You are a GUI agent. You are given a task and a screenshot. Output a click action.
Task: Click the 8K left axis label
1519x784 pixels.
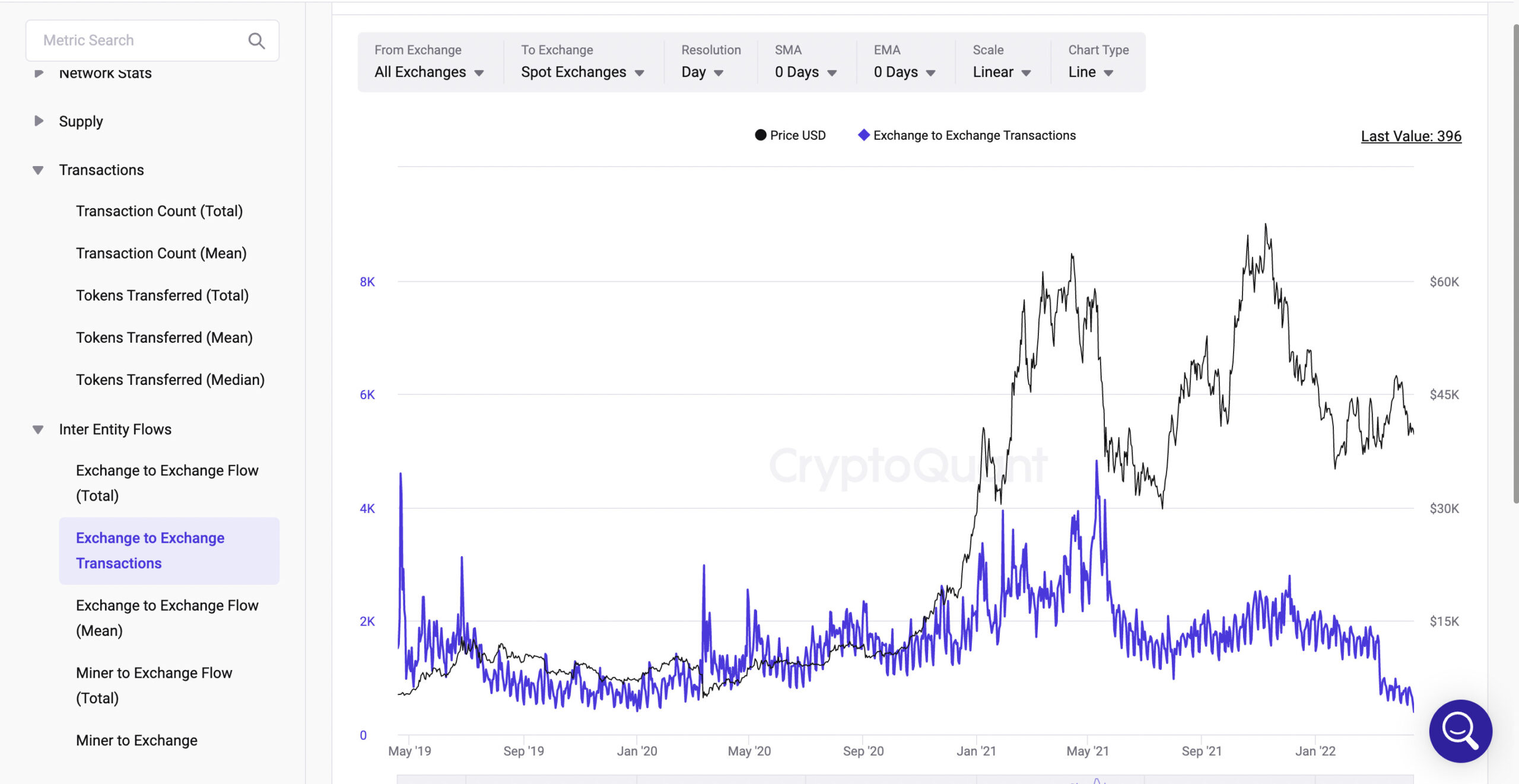pos(367,282)
